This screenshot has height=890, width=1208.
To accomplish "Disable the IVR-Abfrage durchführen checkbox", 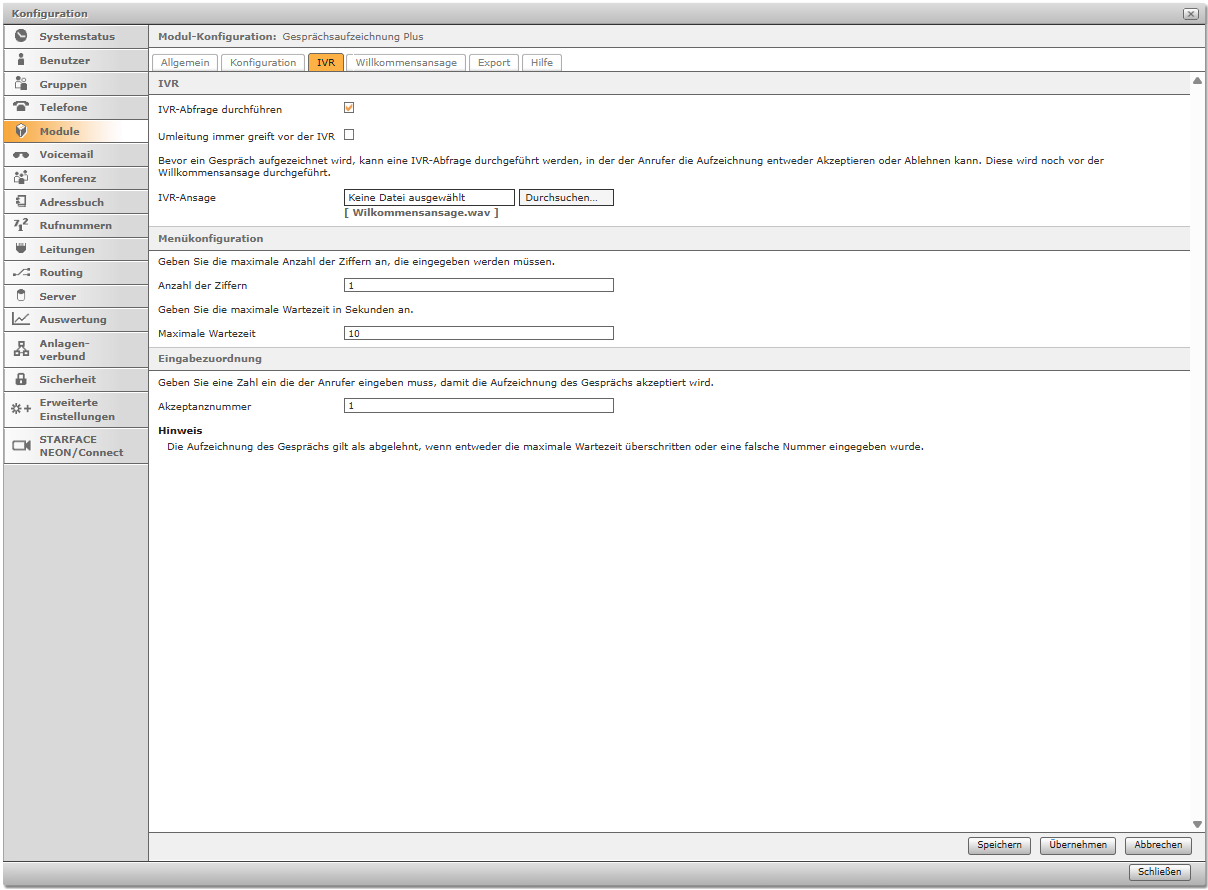I will click(349, 108).
